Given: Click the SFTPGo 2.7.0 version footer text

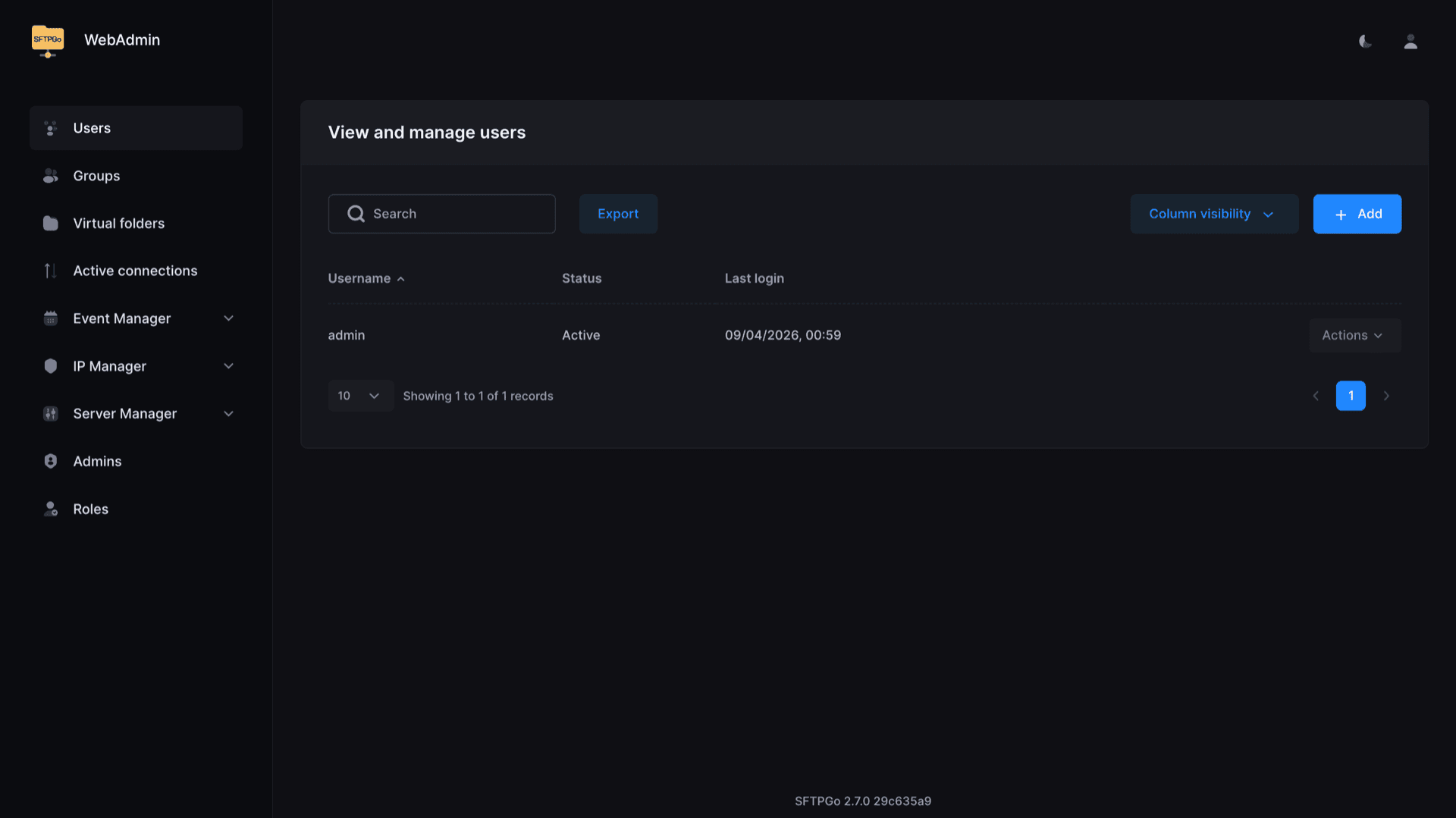Looking at the screenshot, I should point(863,801).
